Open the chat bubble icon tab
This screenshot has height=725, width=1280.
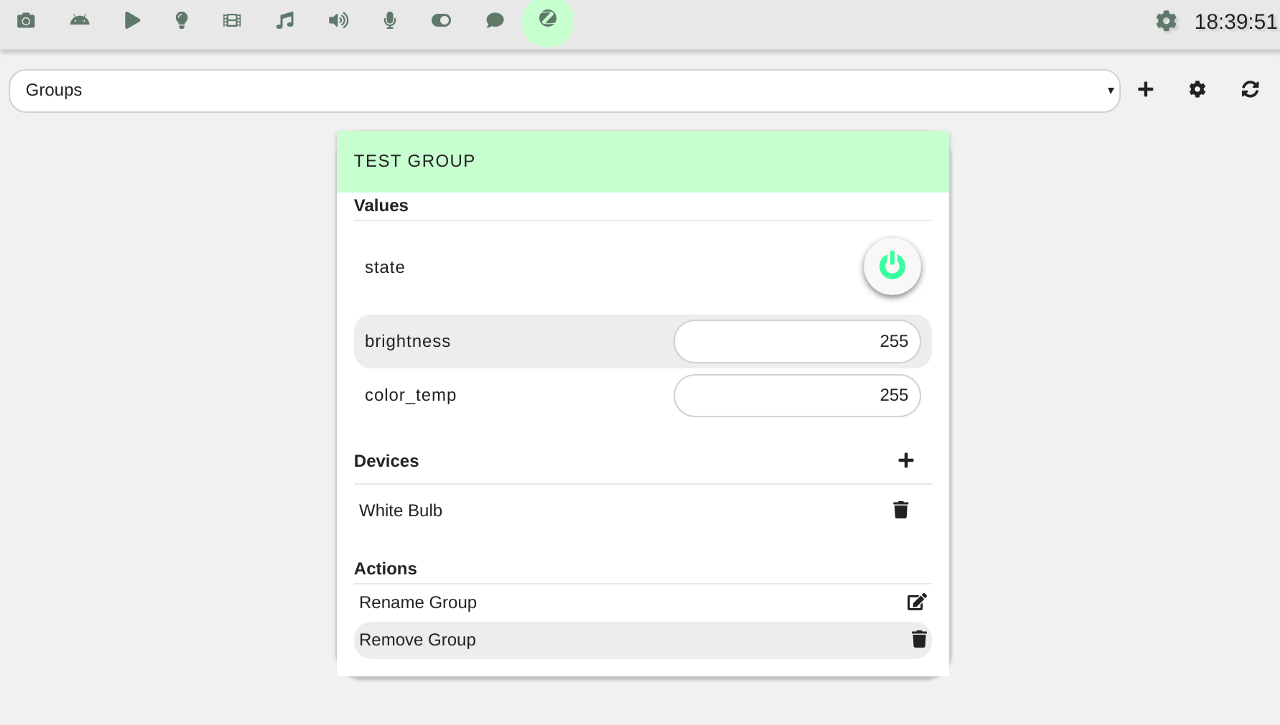coord(495,20)
